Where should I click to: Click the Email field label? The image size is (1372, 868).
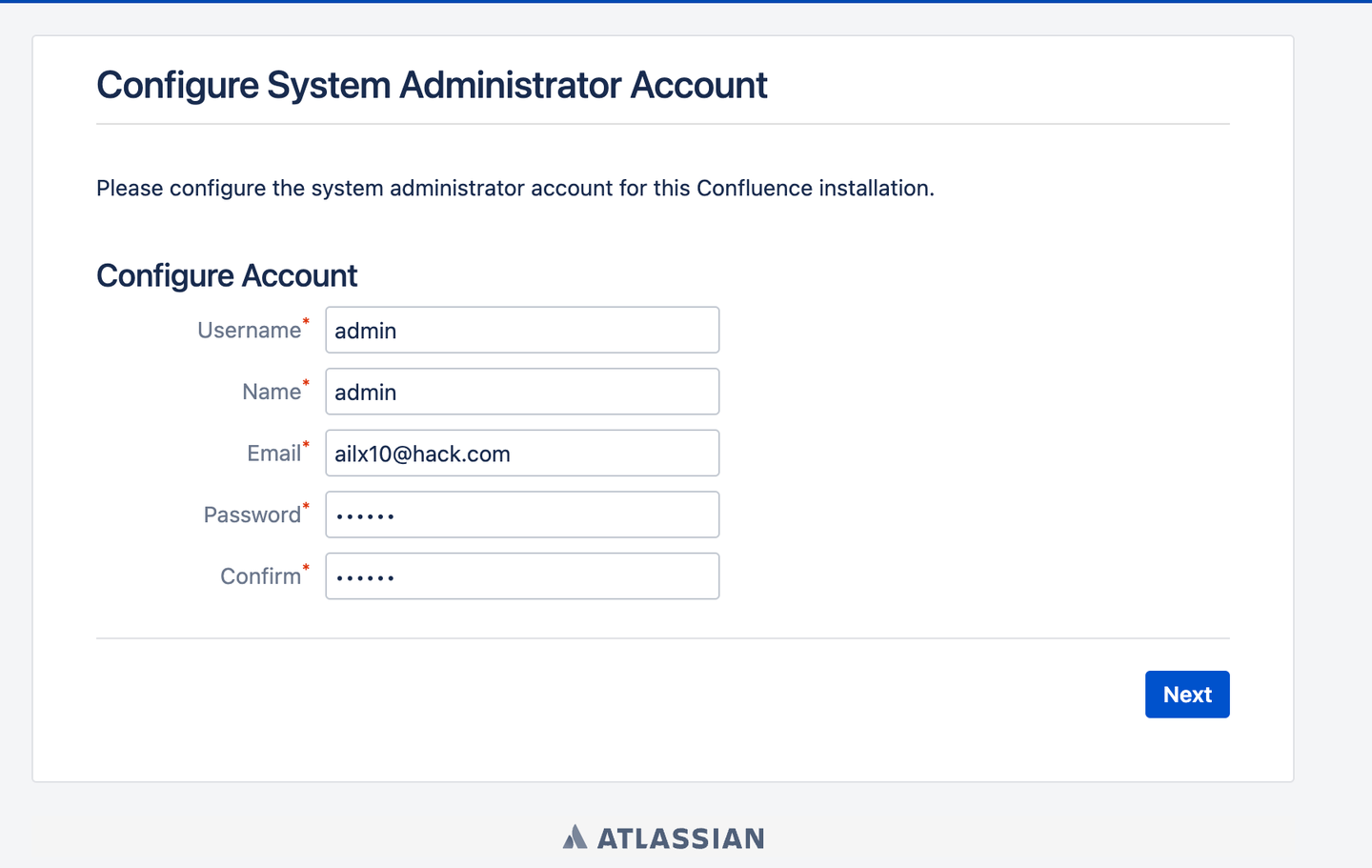point(272,454)
